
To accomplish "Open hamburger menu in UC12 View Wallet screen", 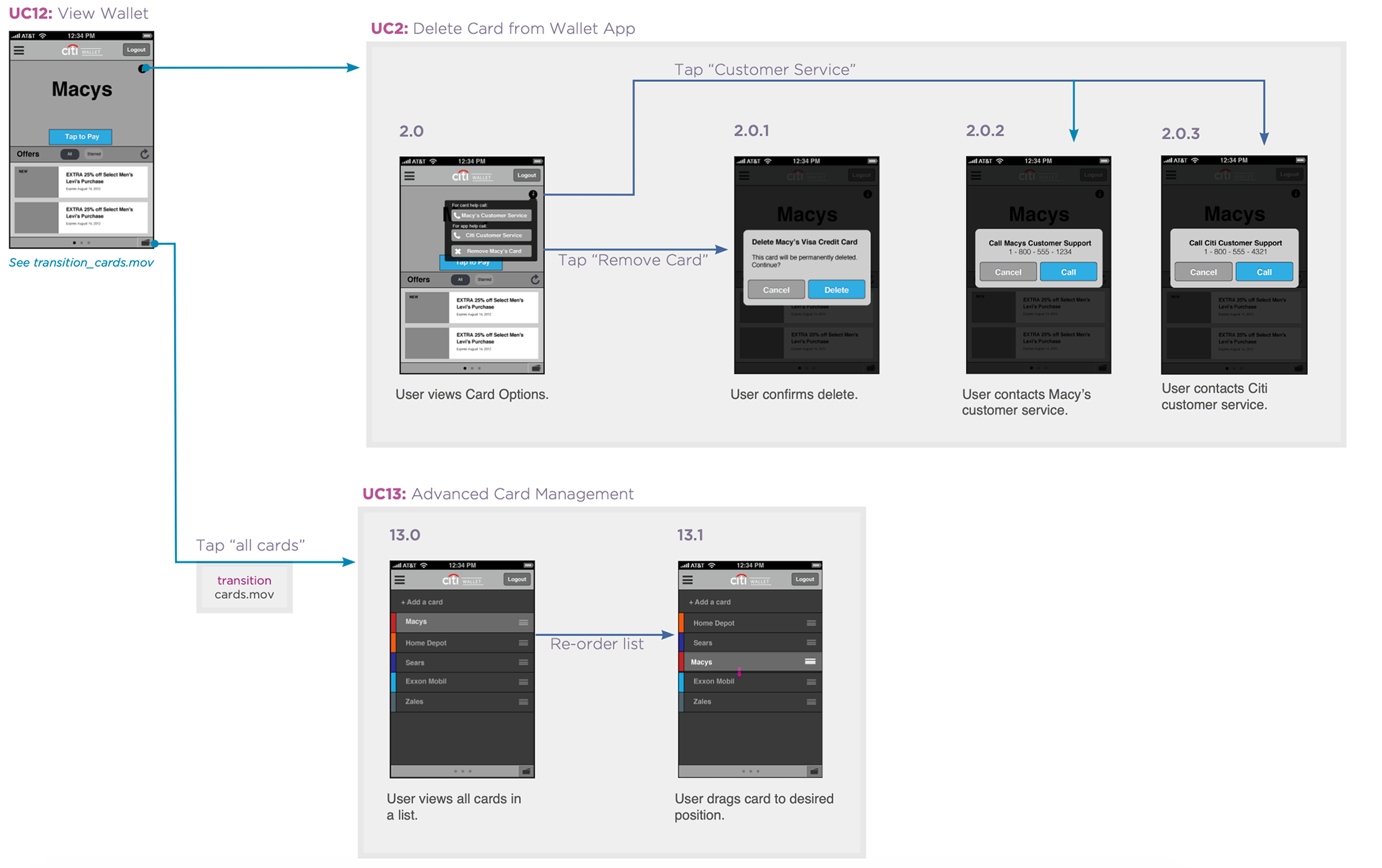I will 19,50.
